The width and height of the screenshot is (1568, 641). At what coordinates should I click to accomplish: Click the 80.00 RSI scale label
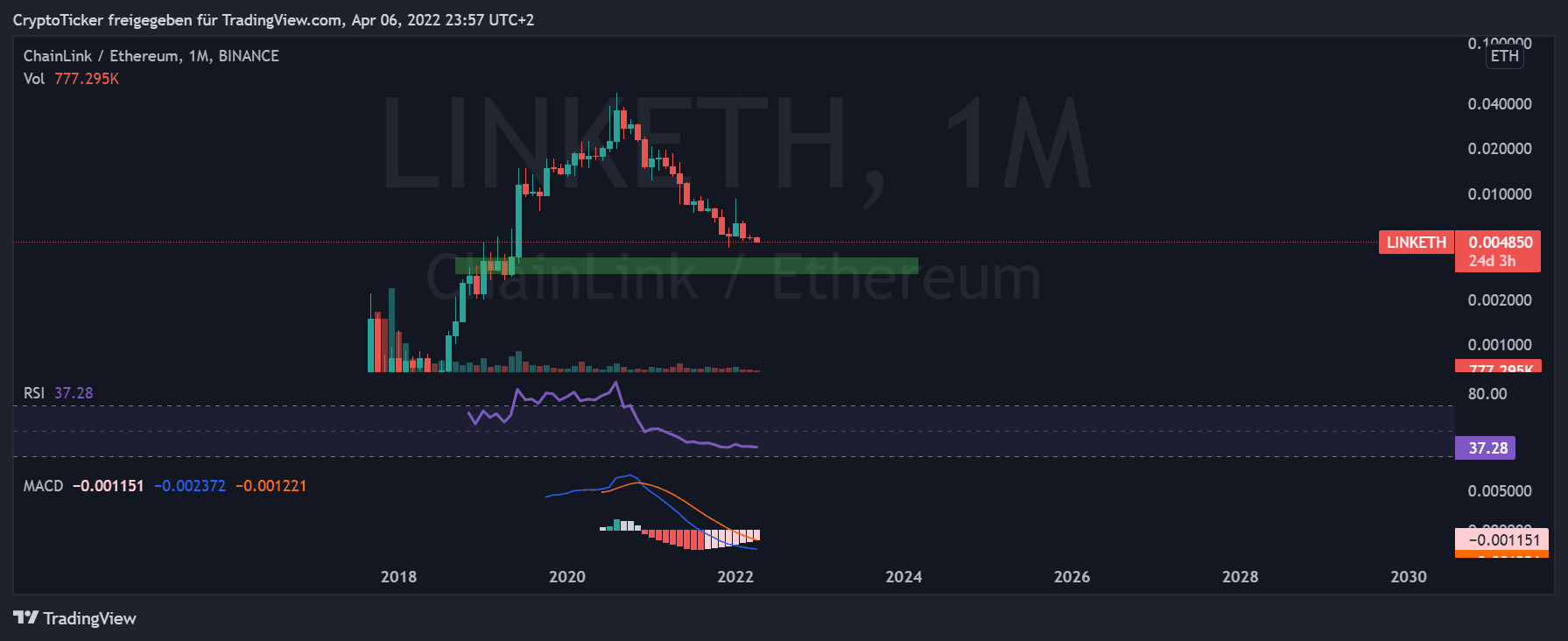point(1487,394)
